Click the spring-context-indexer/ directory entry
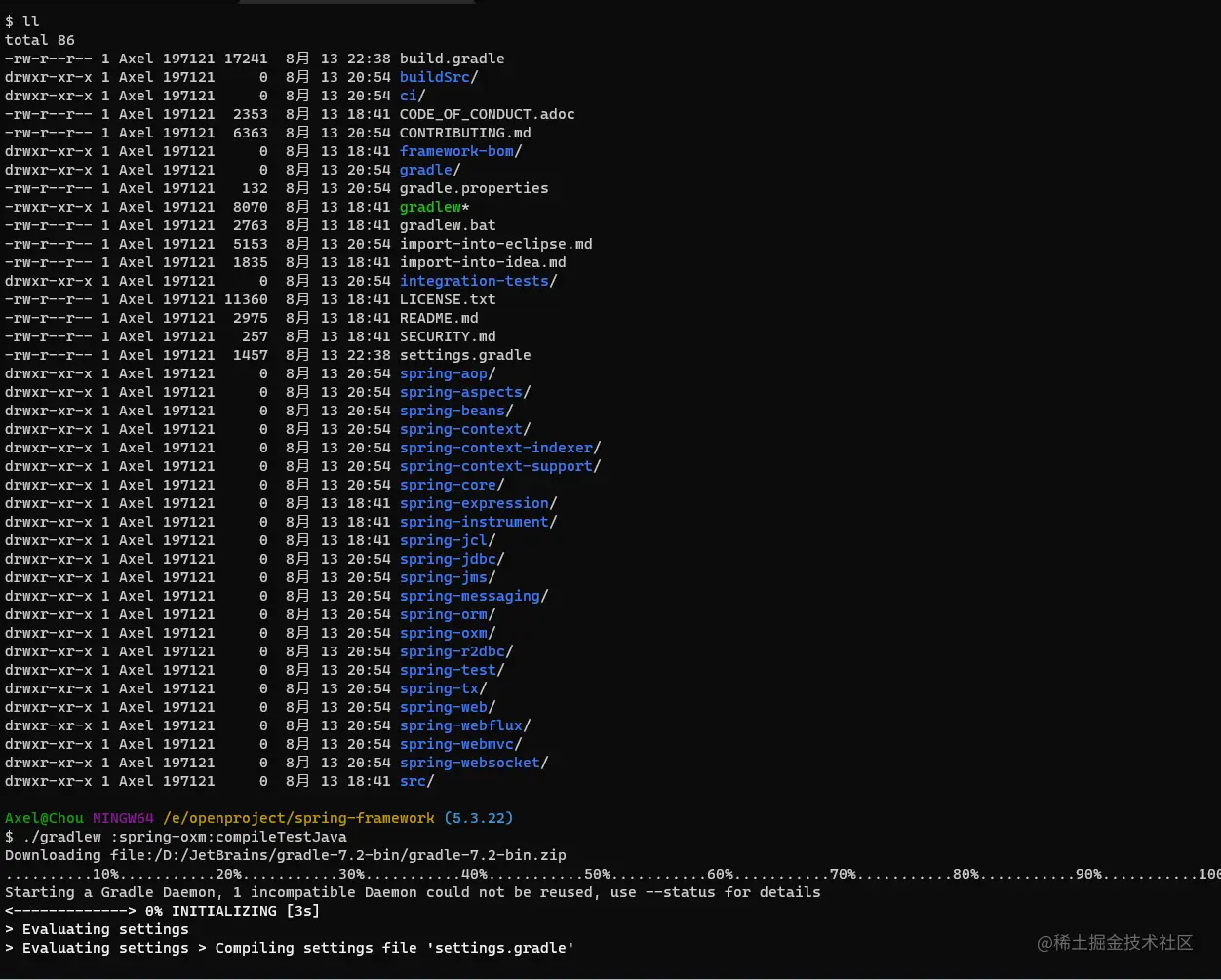Image resolution: width=1221 pixels, height=980 pixels. point(500,448)
